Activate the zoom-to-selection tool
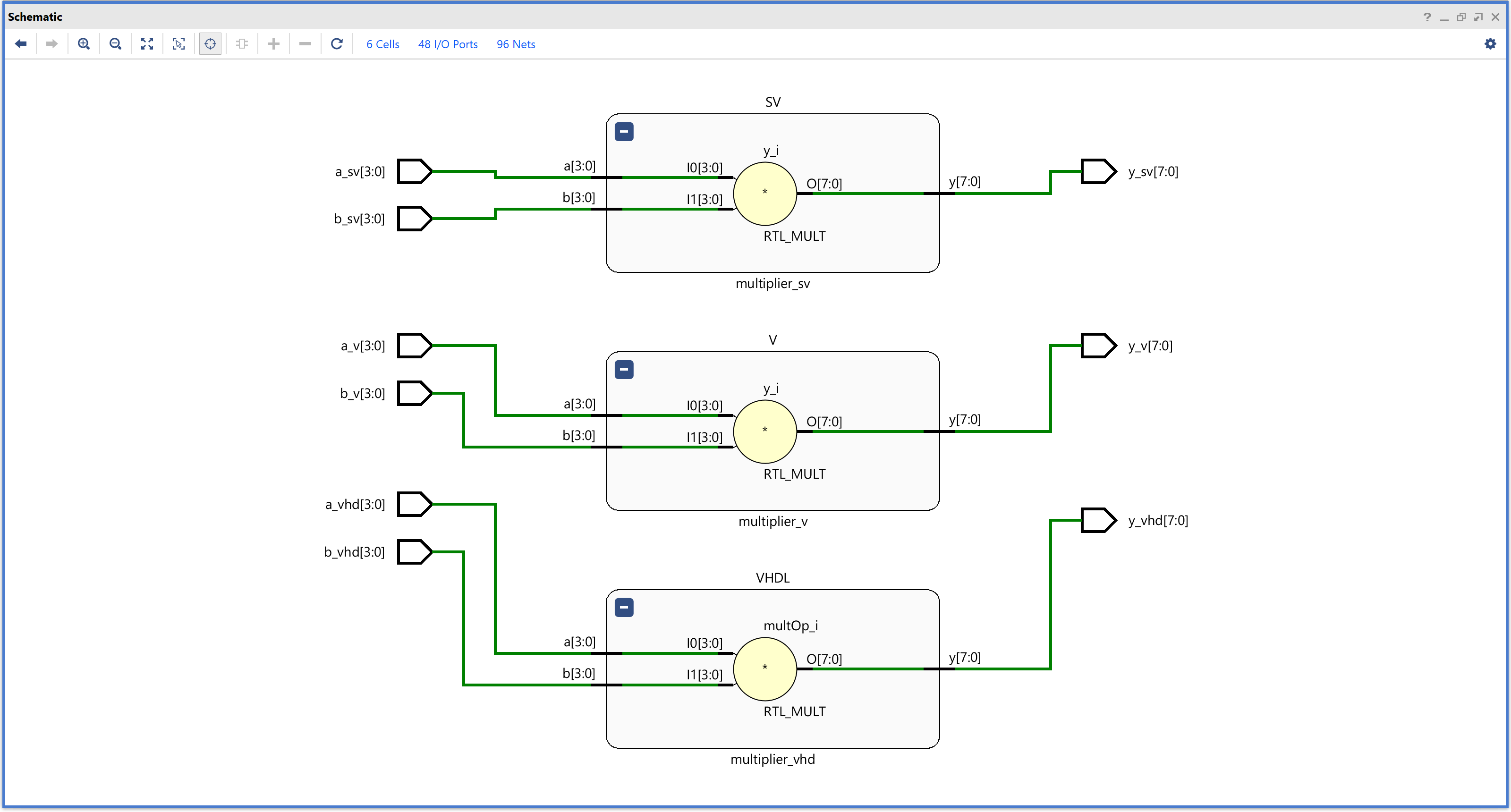Viewport: 1511px width, 812px height. [179, 44]
